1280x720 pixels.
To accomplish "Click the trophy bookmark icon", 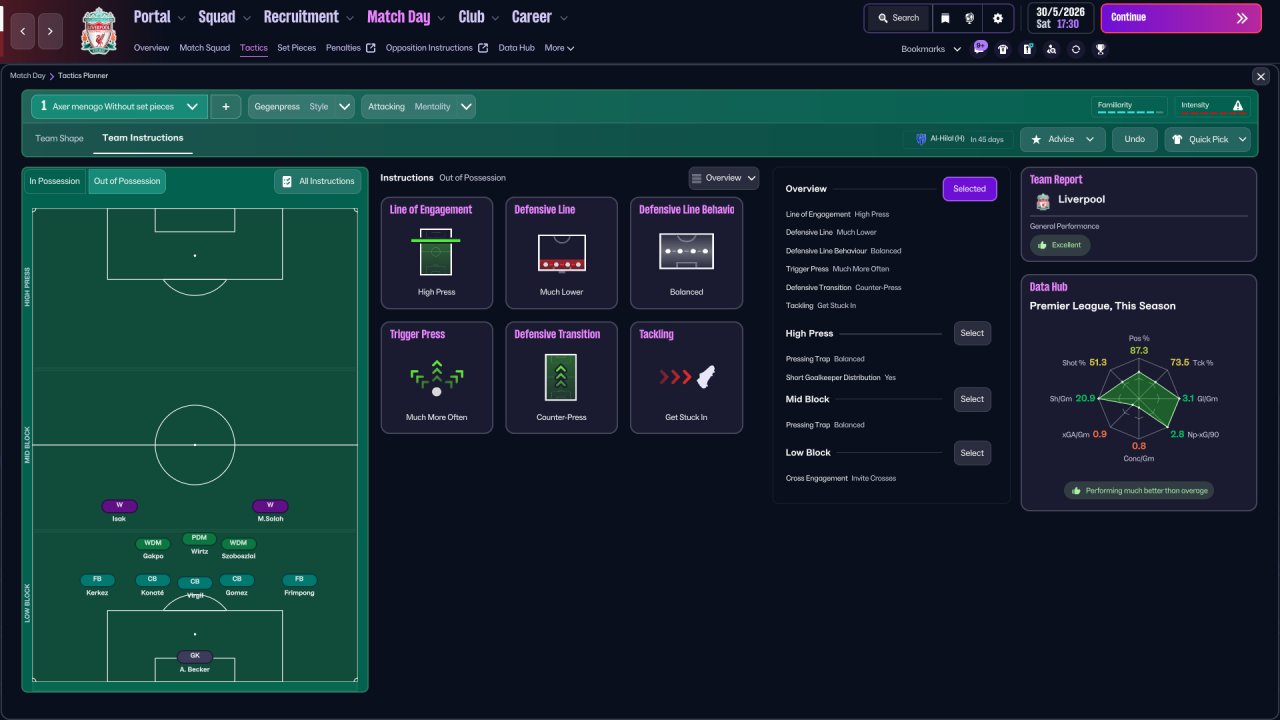I will pos(1100,49).
